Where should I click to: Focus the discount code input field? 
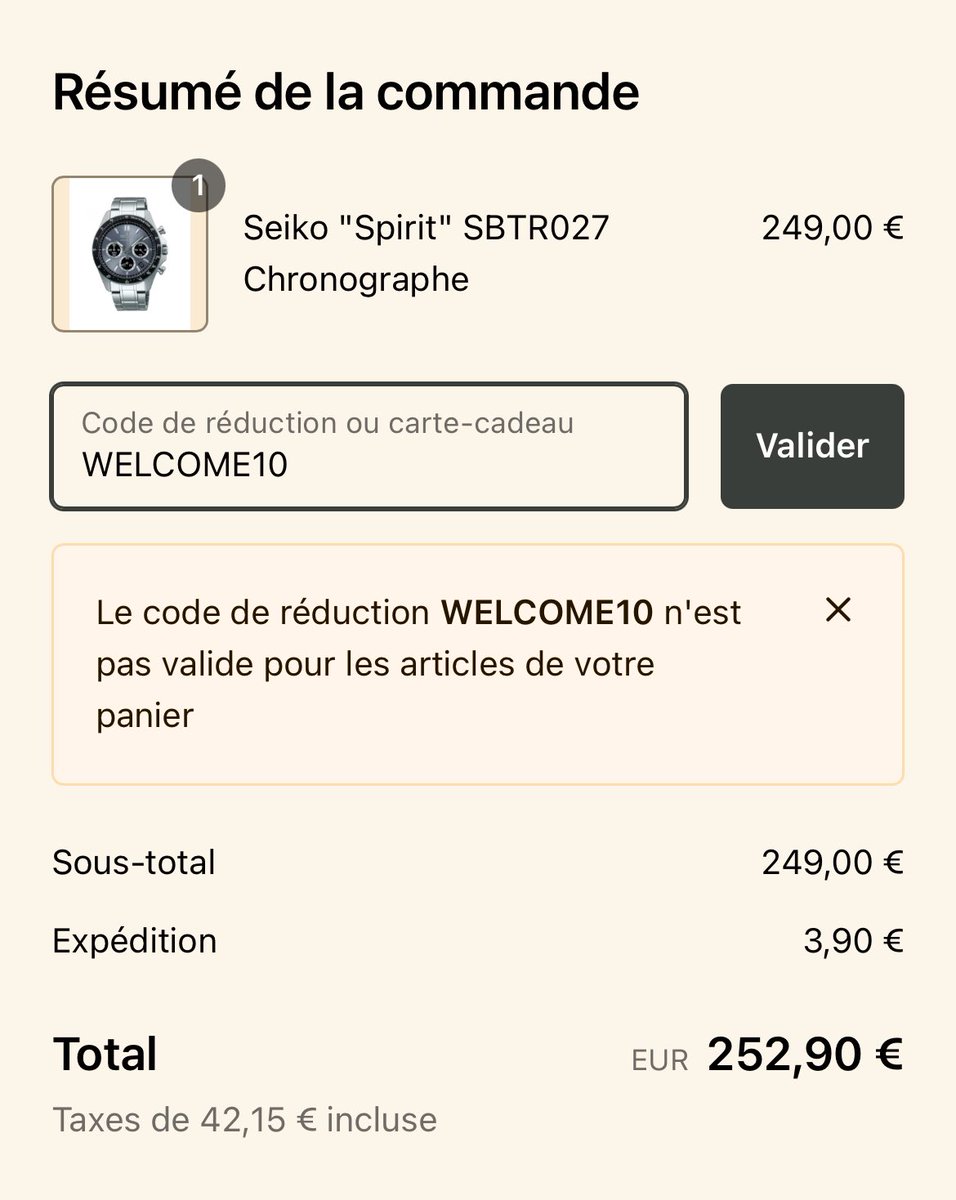tap(369, 446)
